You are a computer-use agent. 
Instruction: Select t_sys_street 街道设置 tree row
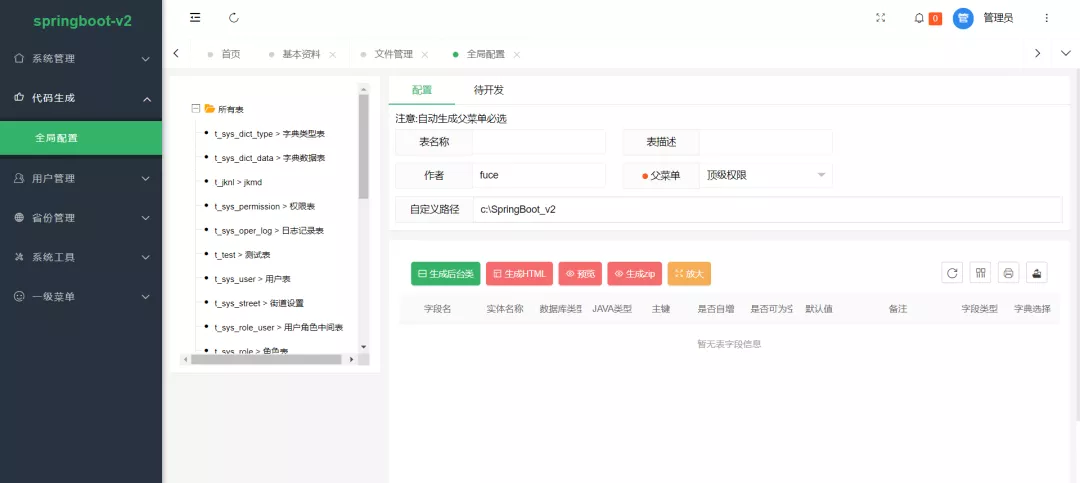click(x=258, y=303)
